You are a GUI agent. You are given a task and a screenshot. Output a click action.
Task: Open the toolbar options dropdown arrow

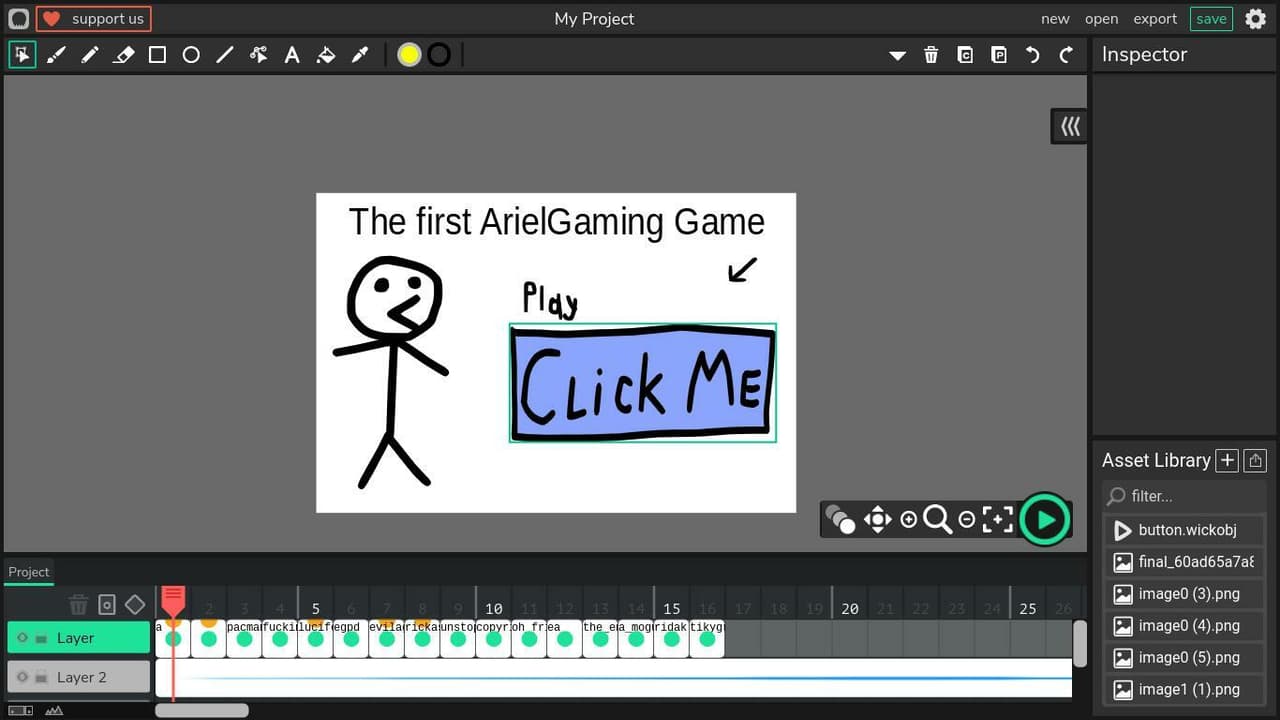pos(898,56)
